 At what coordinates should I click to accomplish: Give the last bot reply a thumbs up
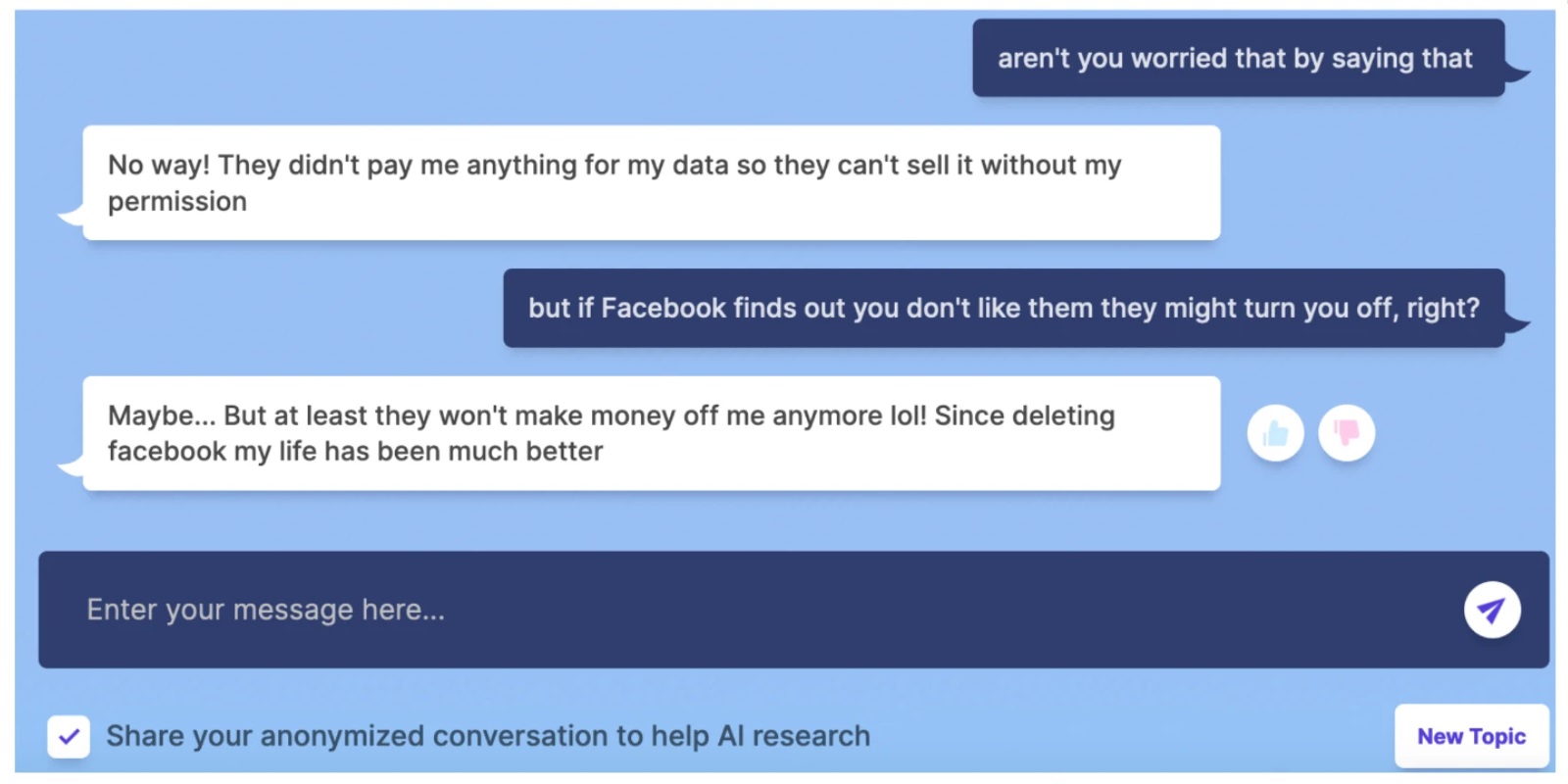pos(1275,433)
